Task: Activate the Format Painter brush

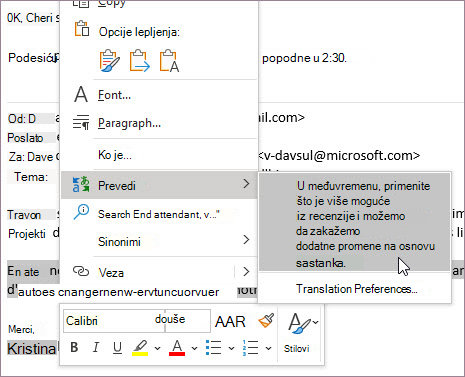Action: pyautogui.click(x=266, y=320)
